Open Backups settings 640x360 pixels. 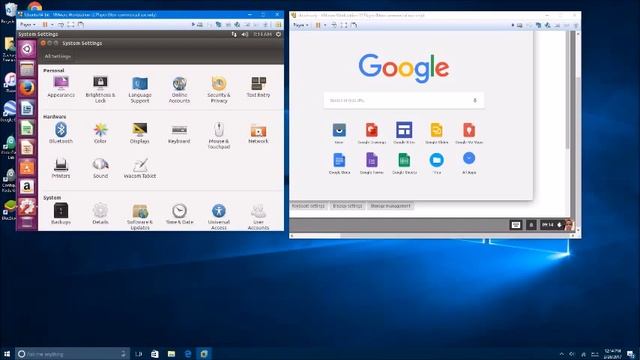click(x=61, y=214)
